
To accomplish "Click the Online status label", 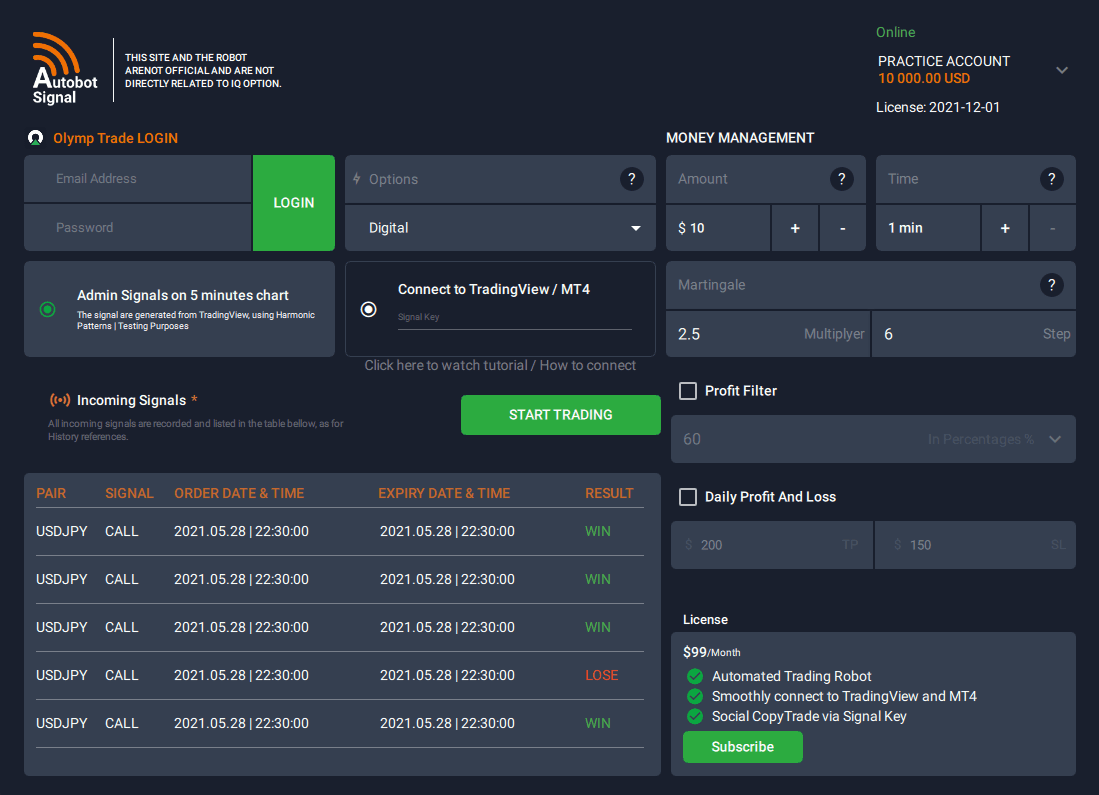I will (895, 32).
